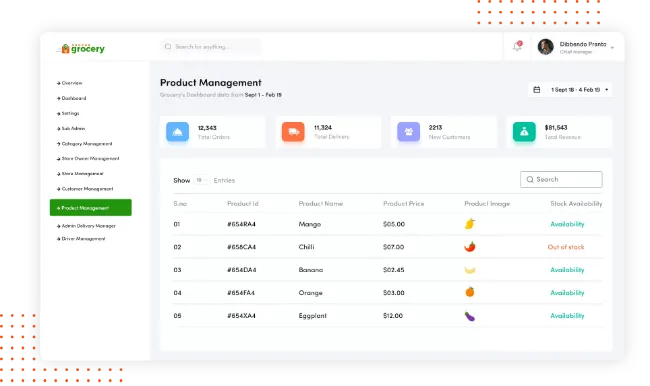Click the $02.45 price cell
Viewport: 650px width, 386px height.
click(393, 269)
